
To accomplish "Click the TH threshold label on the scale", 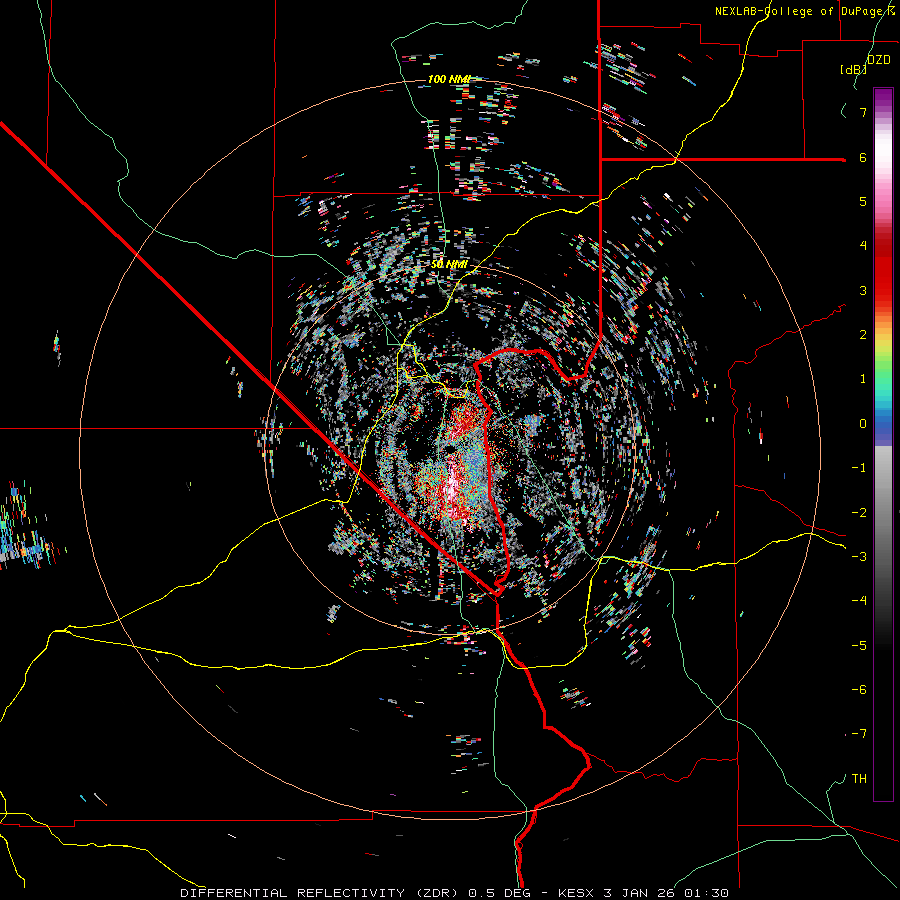I will (859, 779).
